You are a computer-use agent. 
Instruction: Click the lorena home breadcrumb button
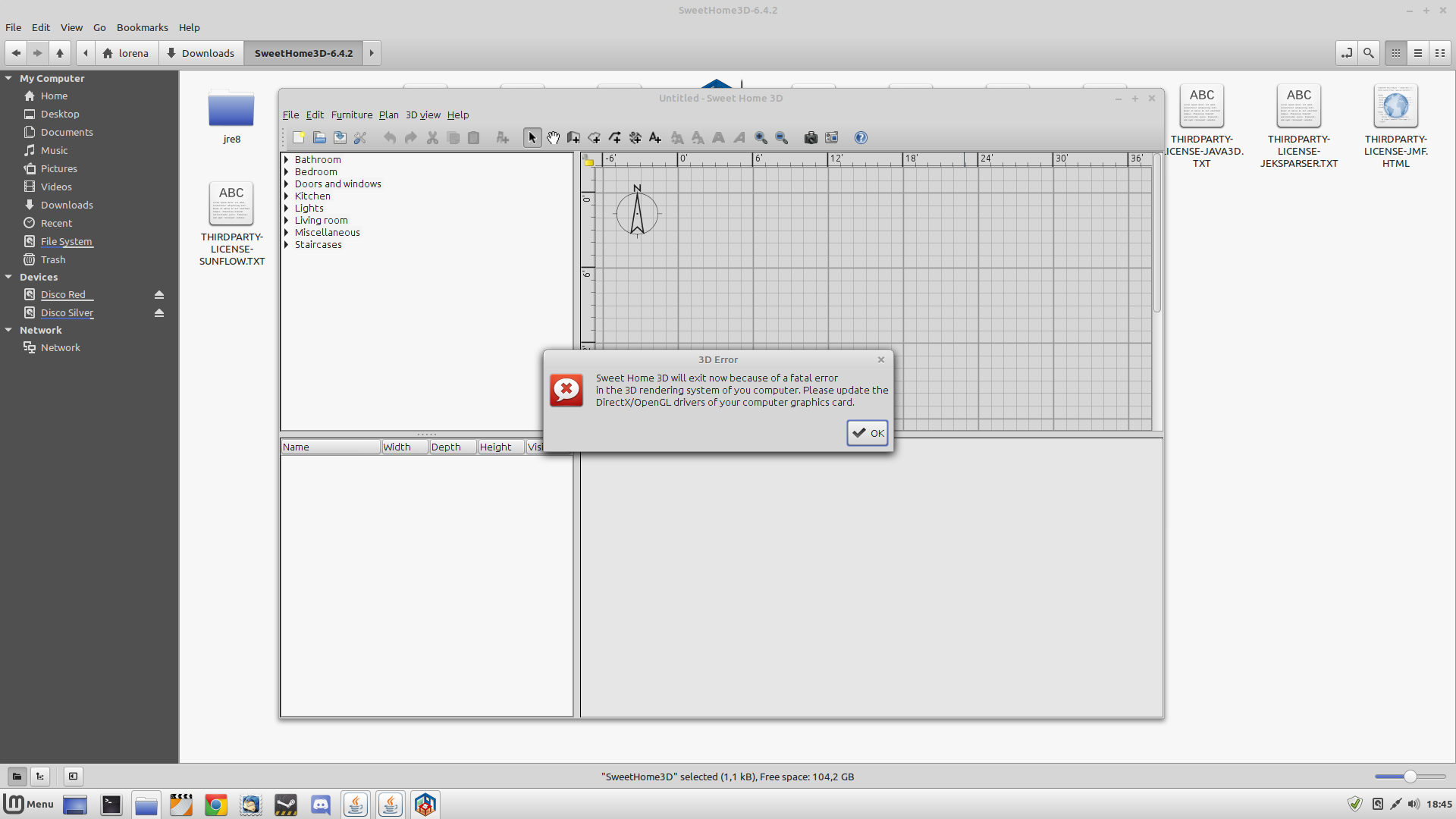pos(127,53)
